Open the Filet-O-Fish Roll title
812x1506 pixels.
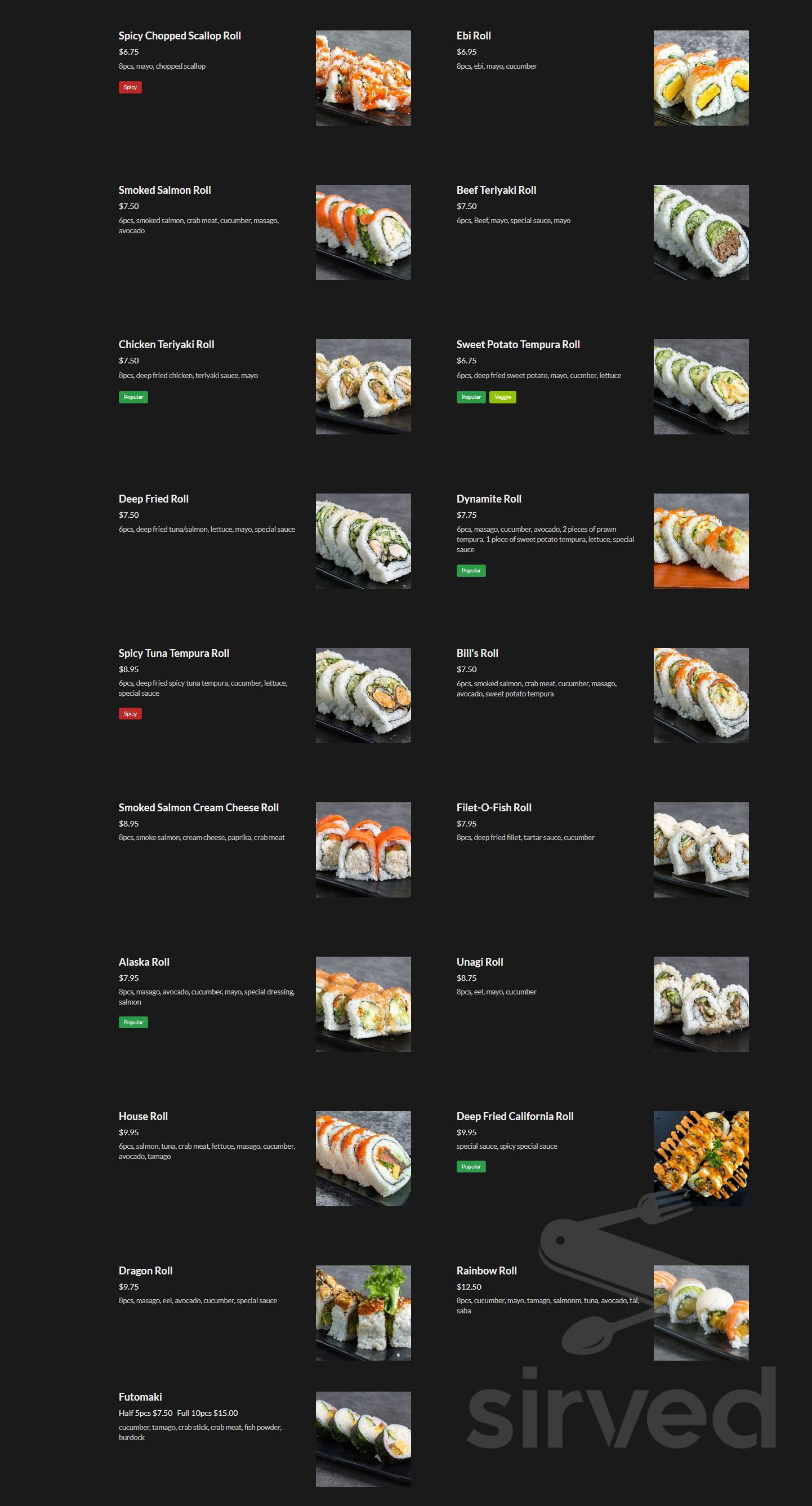coord(494,807)
